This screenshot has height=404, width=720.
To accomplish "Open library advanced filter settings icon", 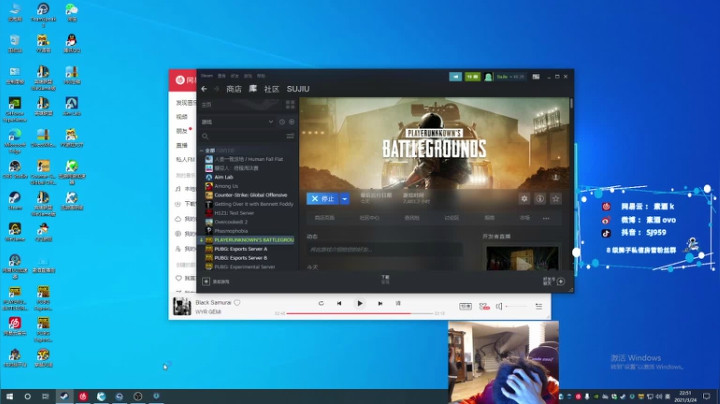I will (x=290, y=136).
